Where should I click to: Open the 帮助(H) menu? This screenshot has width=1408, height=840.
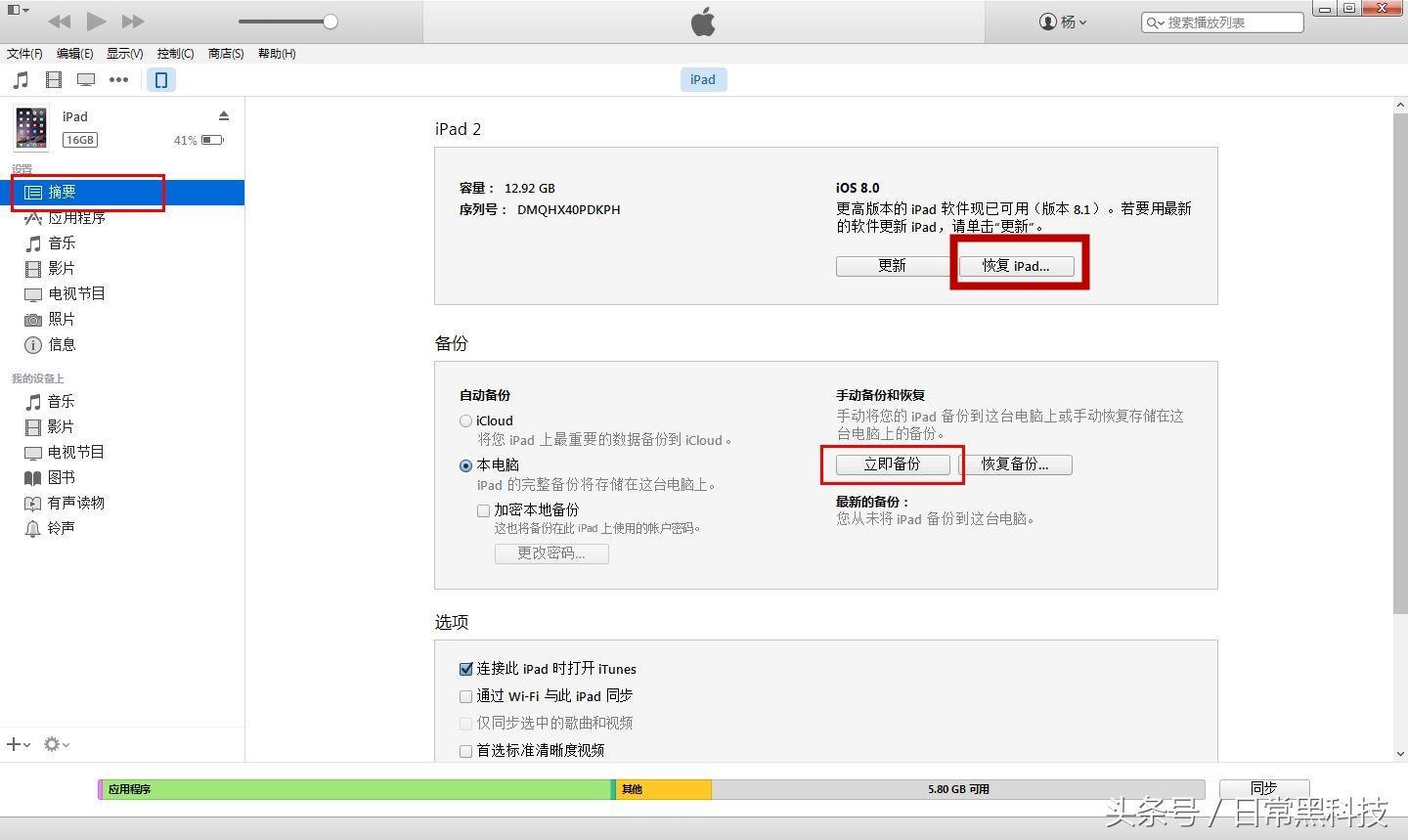(x=277, y=54)
